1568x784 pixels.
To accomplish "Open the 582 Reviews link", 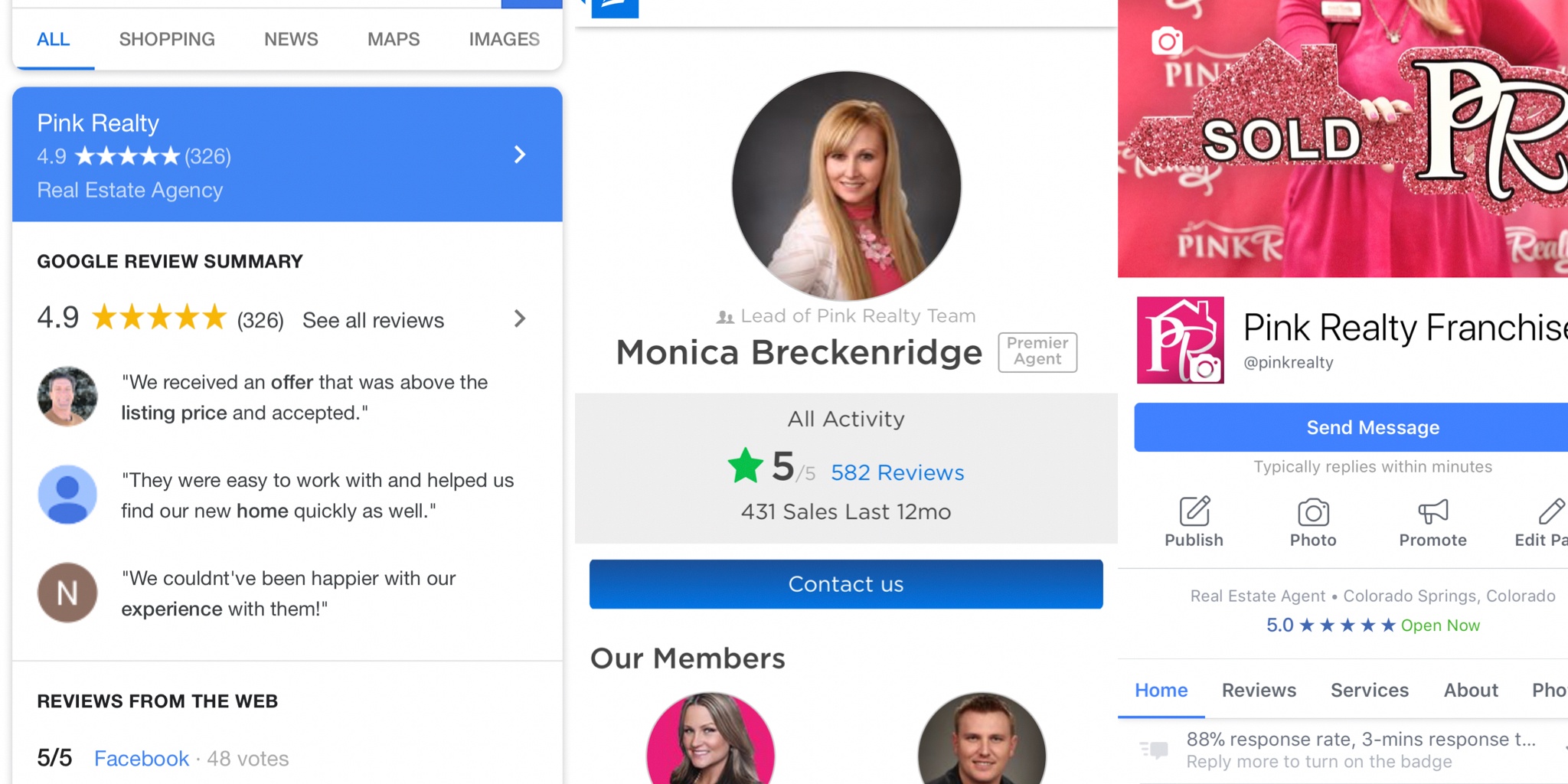I will [x=897, y=472].
